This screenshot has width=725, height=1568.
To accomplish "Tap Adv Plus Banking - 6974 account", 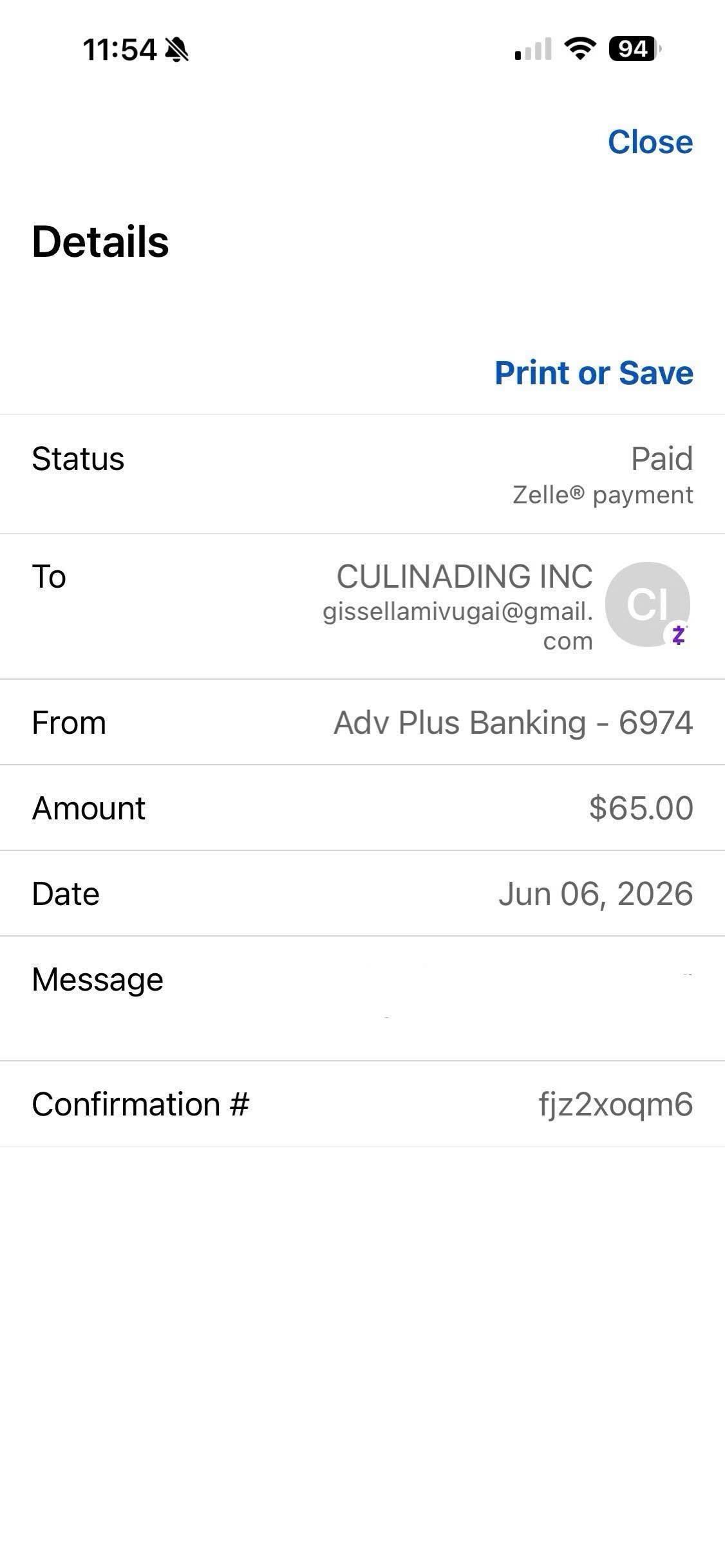I will click(513, 722).
